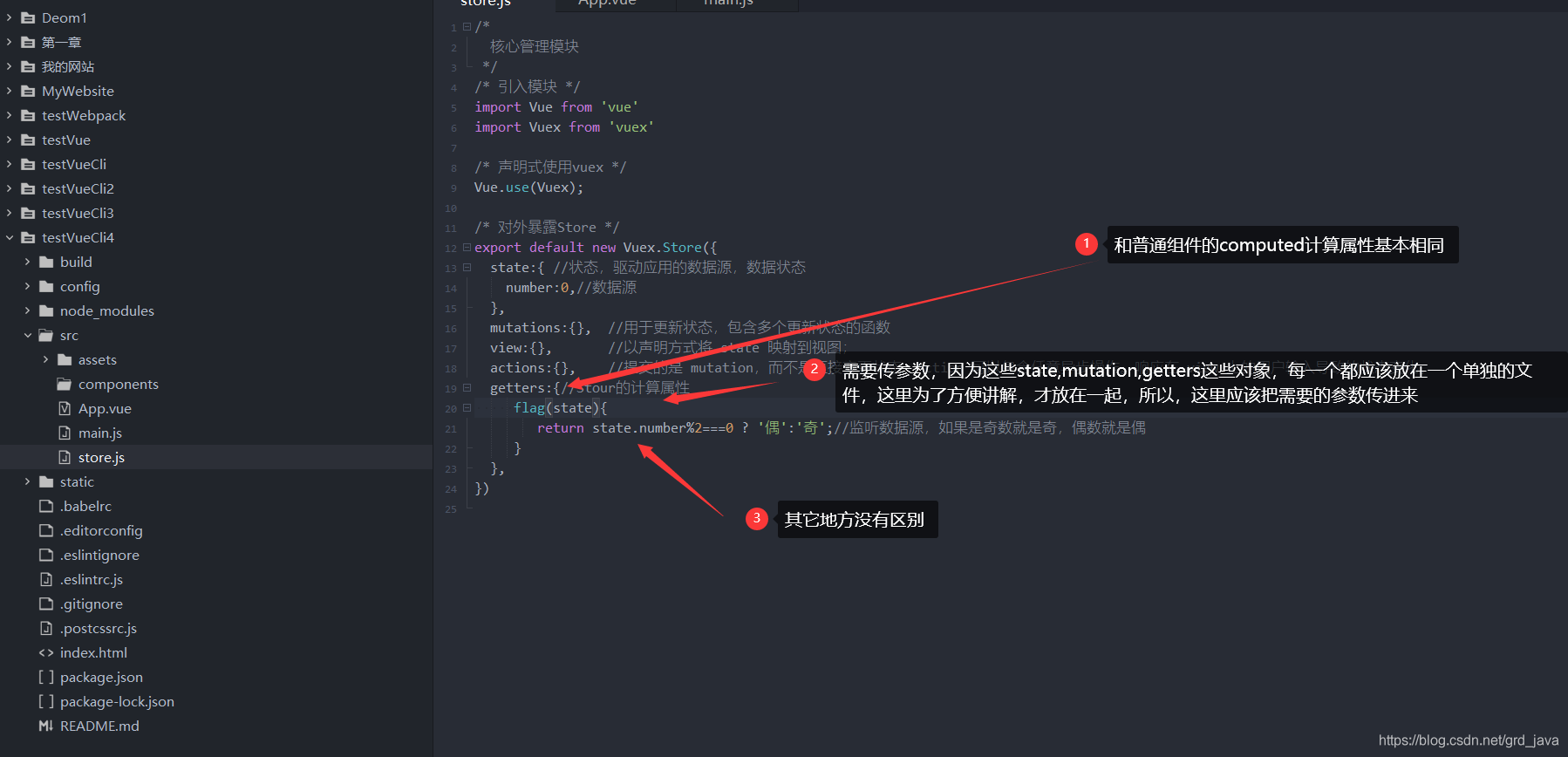This screenshot has width=1568, height=757.
Task: Fold the comment block at line 1
Action: coord(467,27)
